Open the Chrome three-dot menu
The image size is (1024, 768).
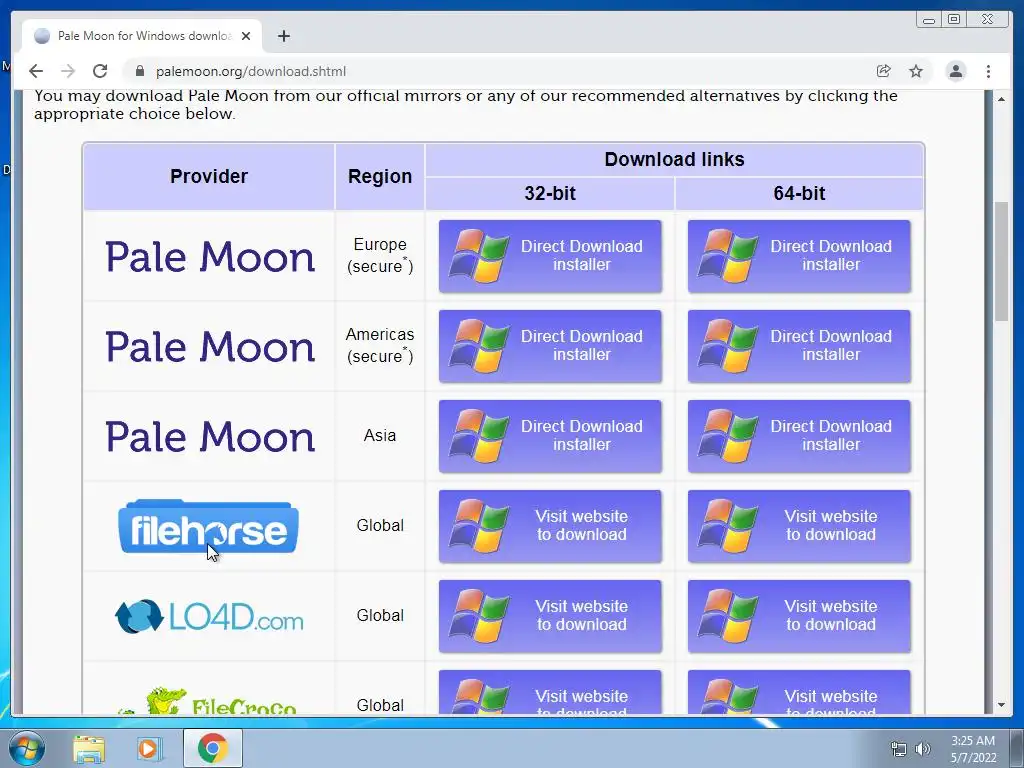tap(989, 71)
